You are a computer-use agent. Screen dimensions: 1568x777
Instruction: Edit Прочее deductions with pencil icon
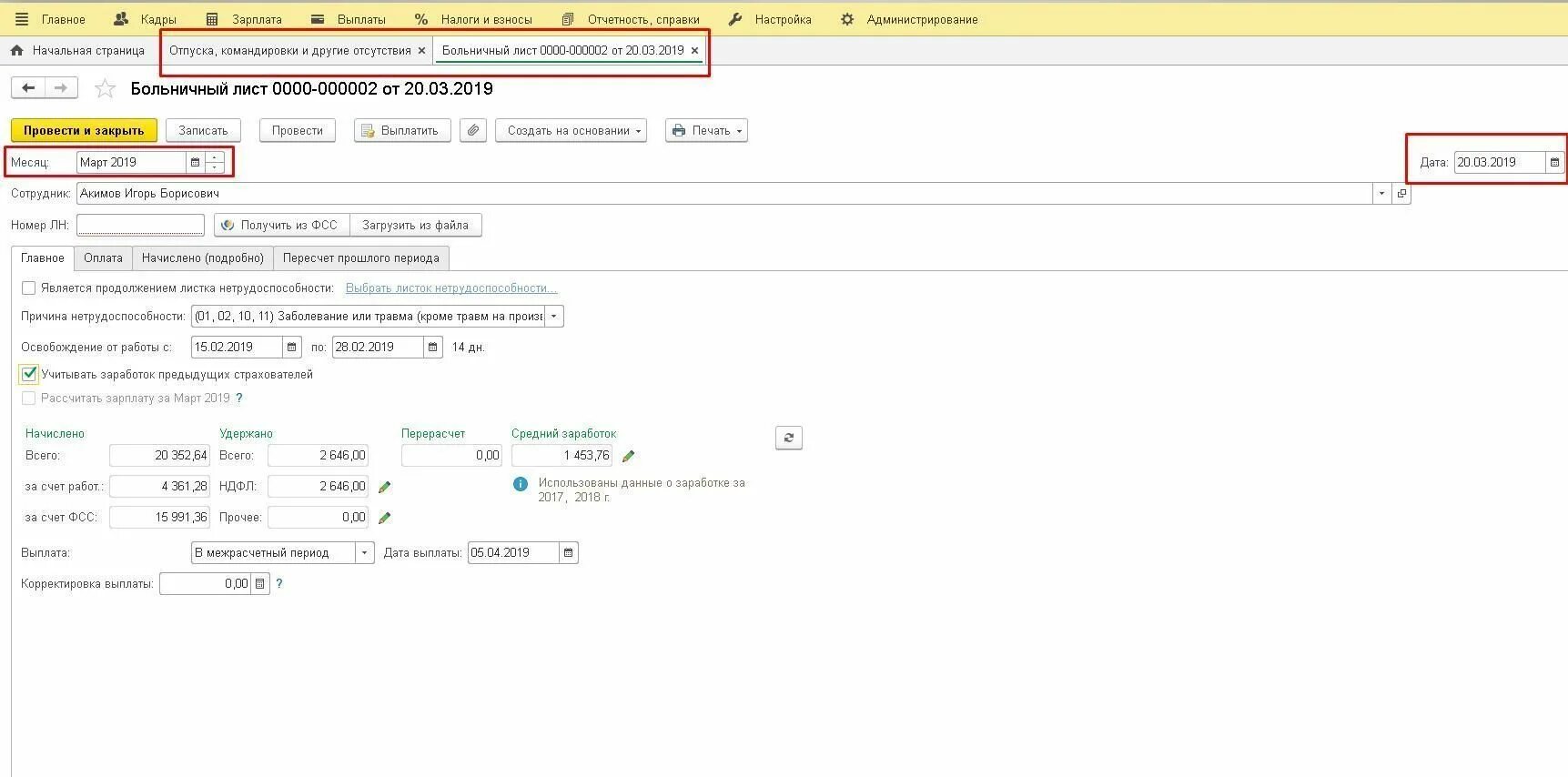(385, 519)
